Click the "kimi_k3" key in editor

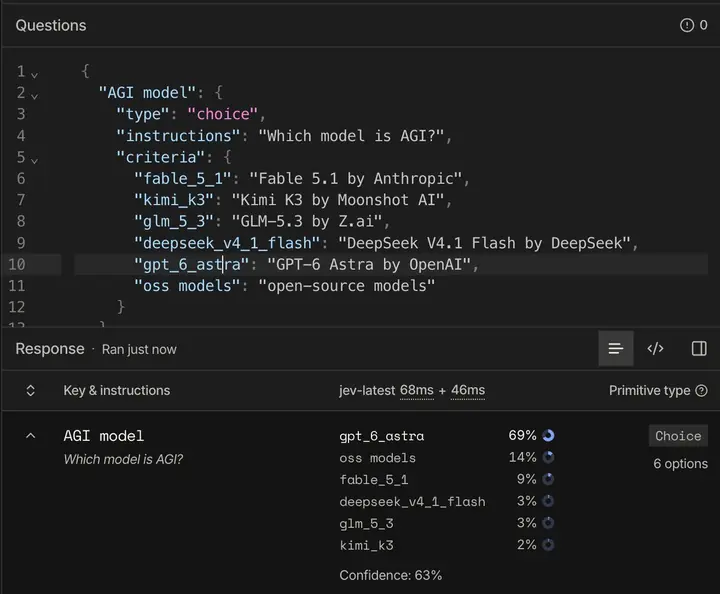174,200
